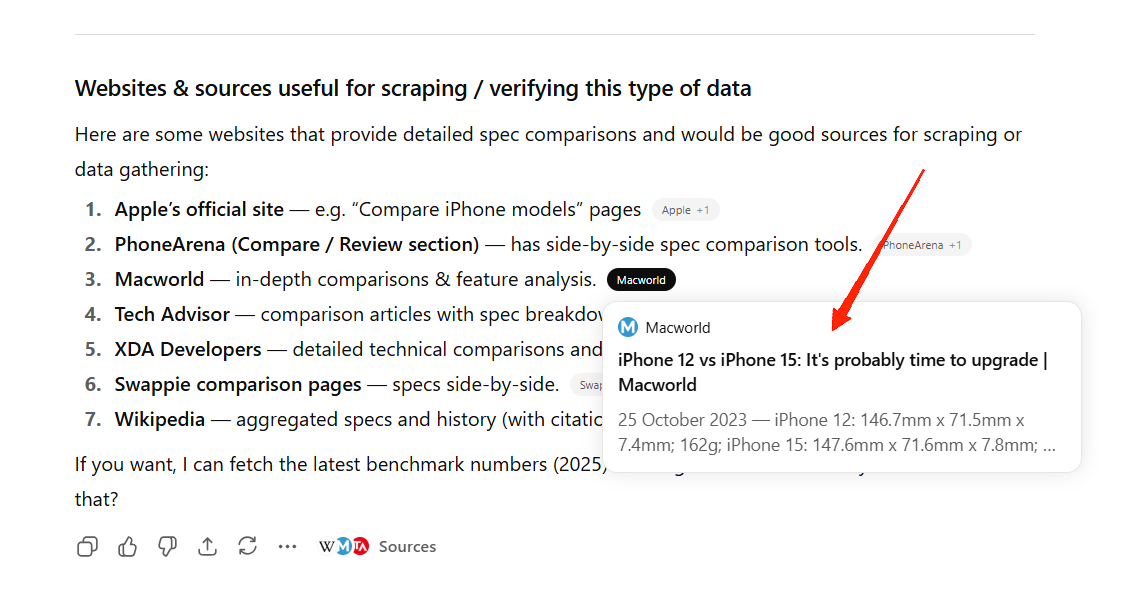Click the blue Macworld favicon near Sources
This screenshot has width=1132, height=616.
coord(344,546)
